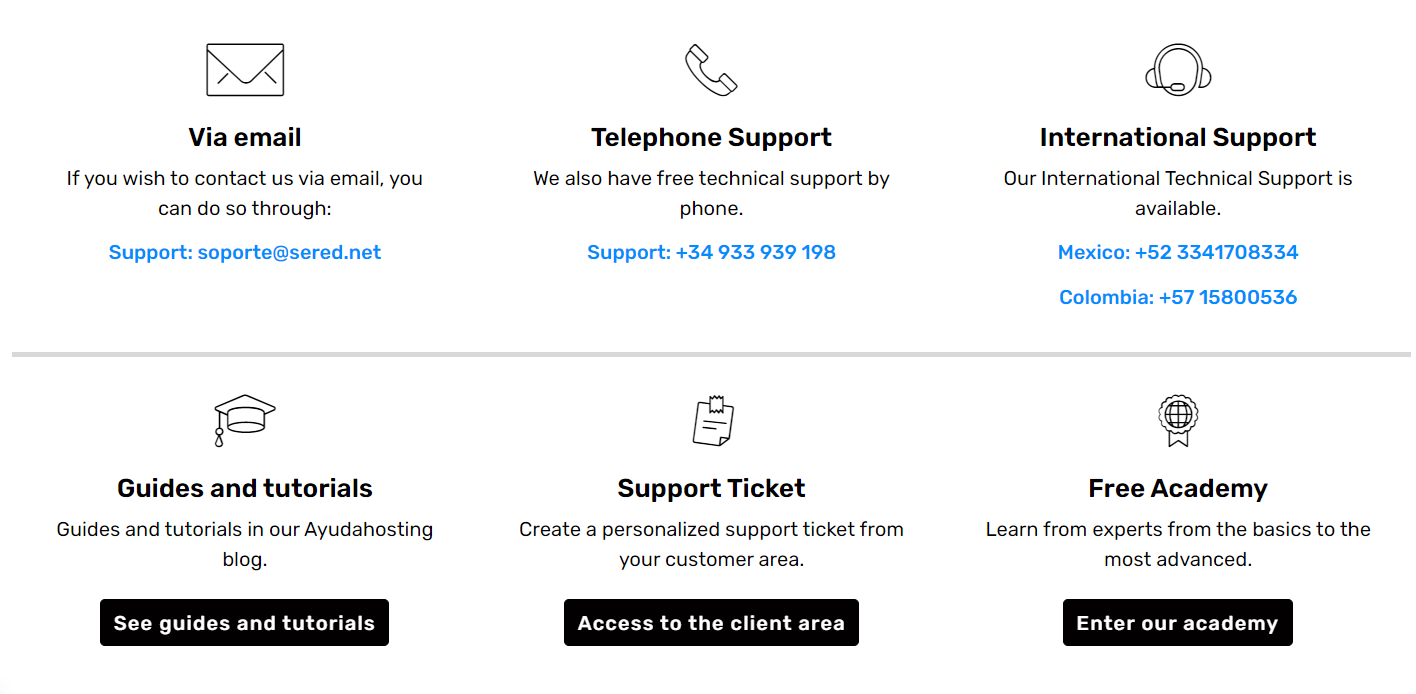1416x694 pixels.
Task: Click the graduation cap guides icon
Action: click(245, 420)
